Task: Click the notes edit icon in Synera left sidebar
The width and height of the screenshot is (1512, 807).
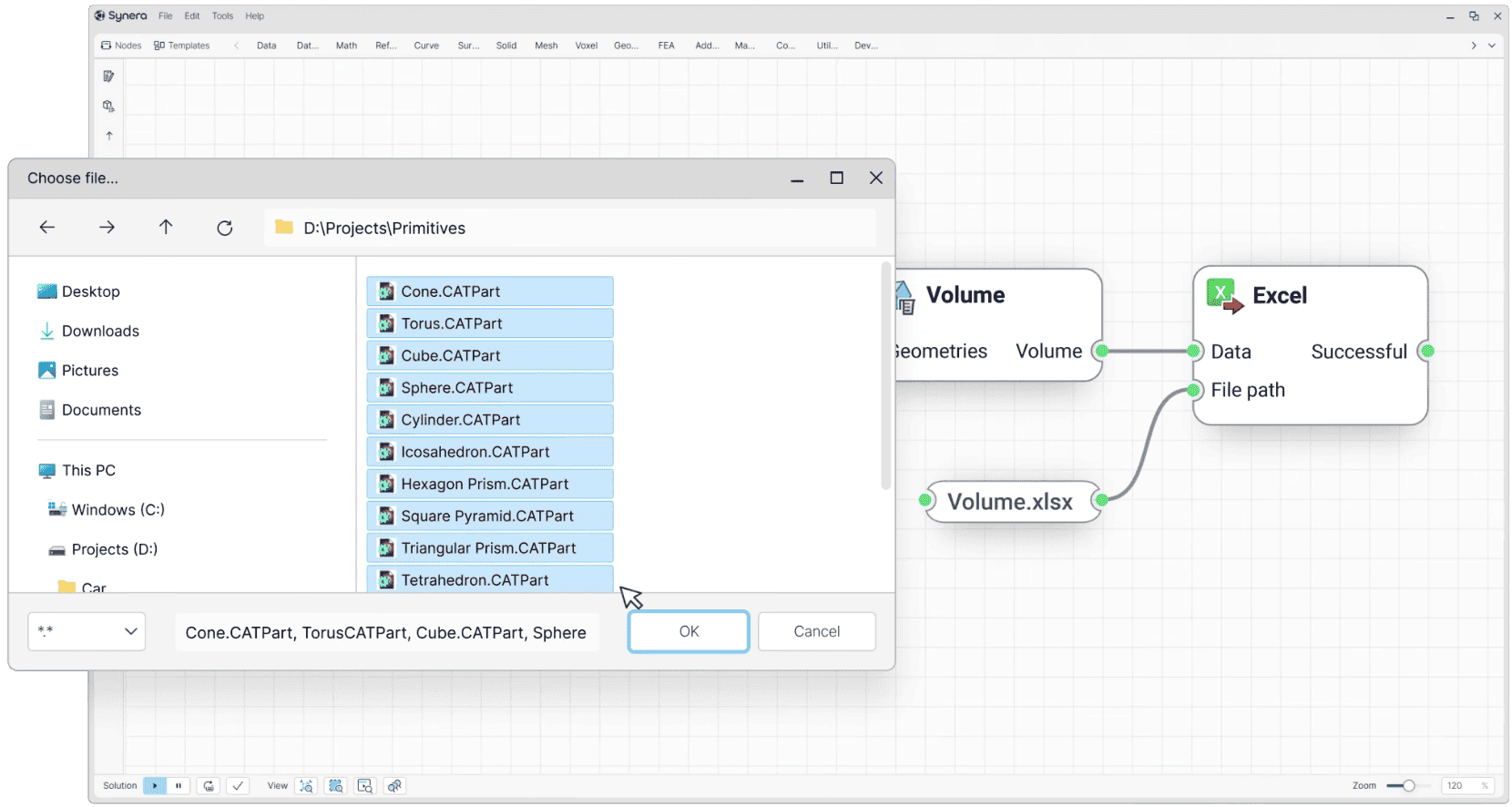Action: (x=109, y=77)
